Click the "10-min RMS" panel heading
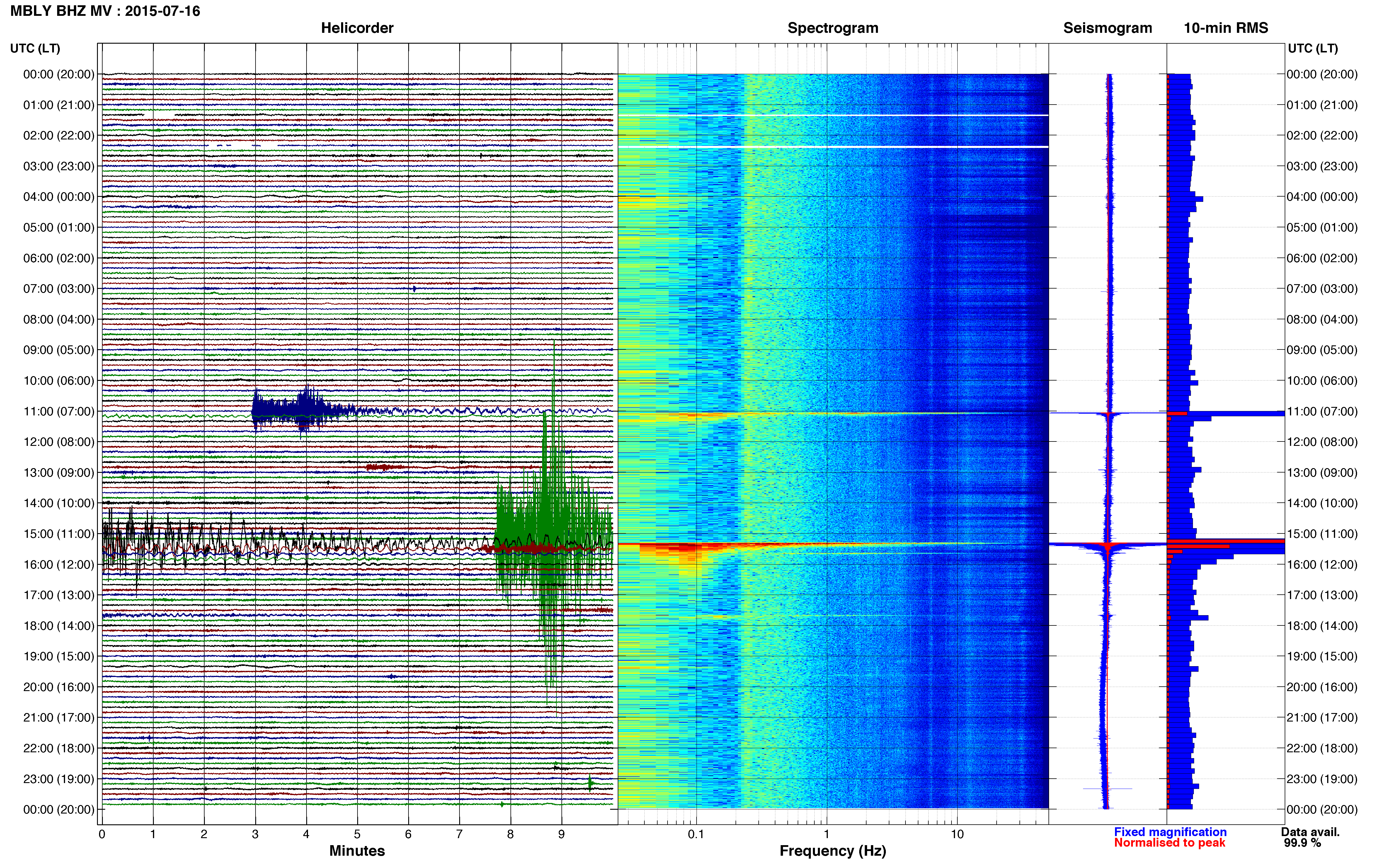The width and height of the screenshot is (1389, 868). (1225, 28)
